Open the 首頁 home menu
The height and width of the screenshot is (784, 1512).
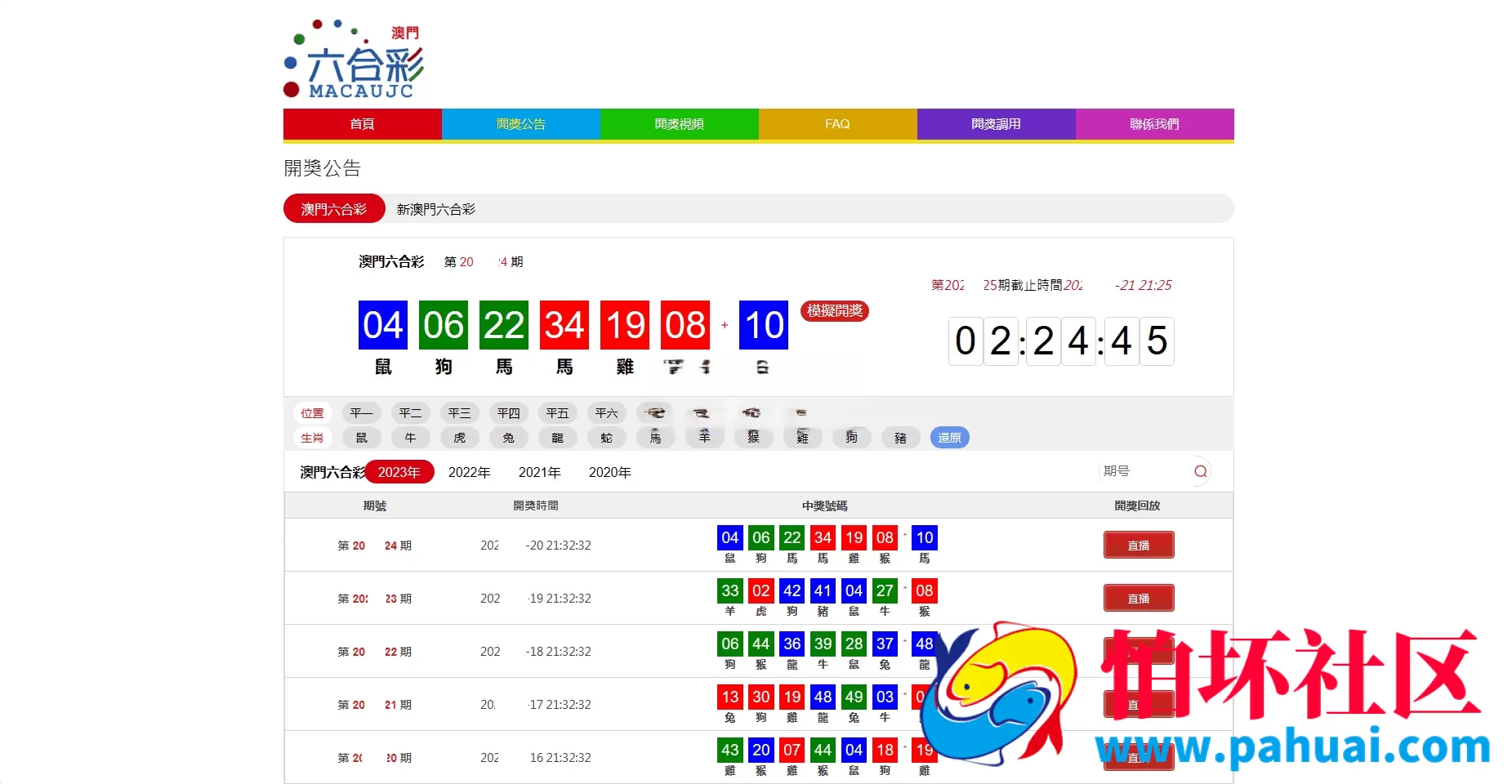(363, 124)
